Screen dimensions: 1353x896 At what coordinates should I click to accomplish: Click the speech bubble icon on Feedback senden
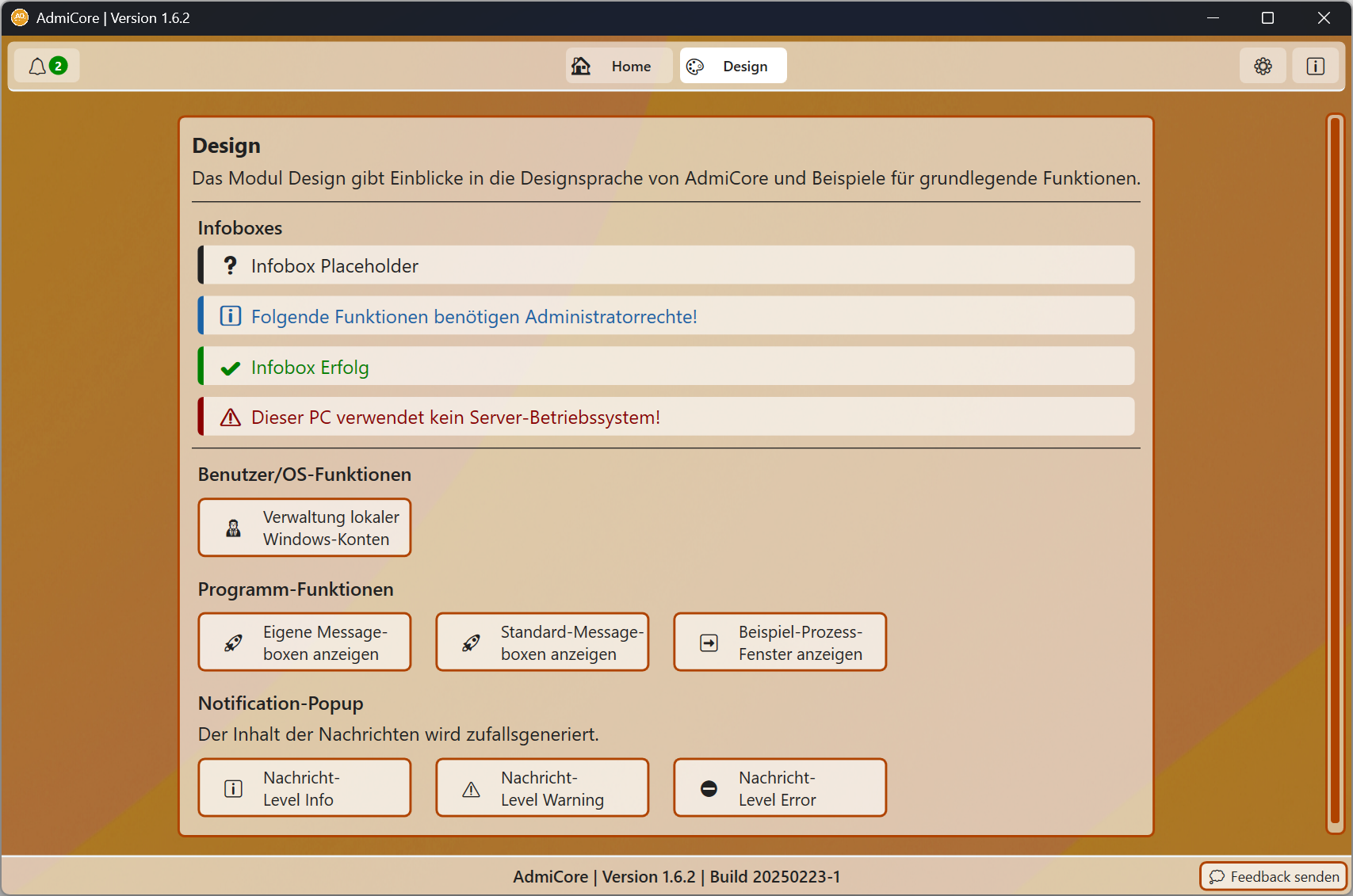click(1217, 877)
